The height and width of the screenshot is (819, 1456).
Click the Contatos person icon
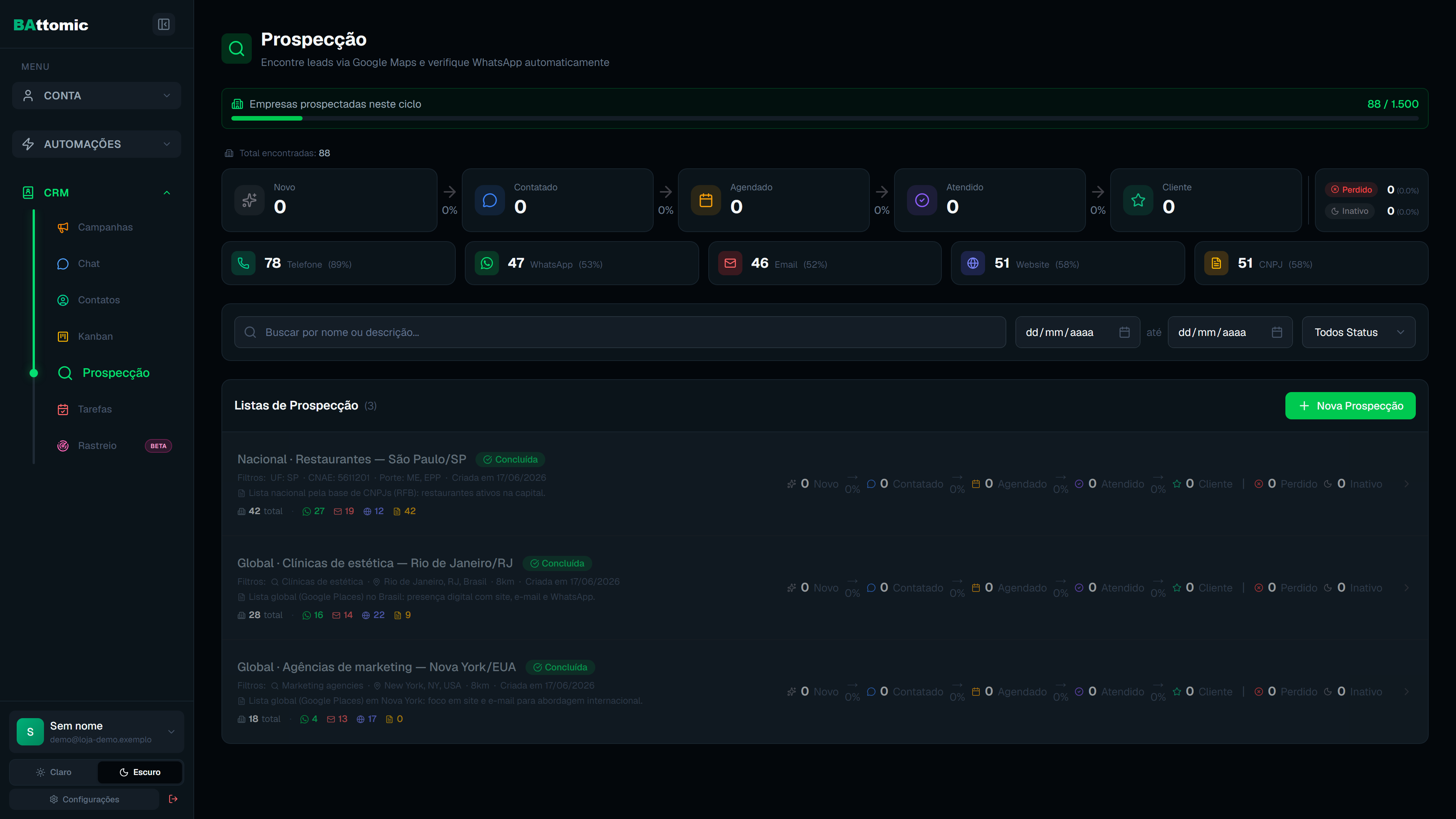(63, 300)
